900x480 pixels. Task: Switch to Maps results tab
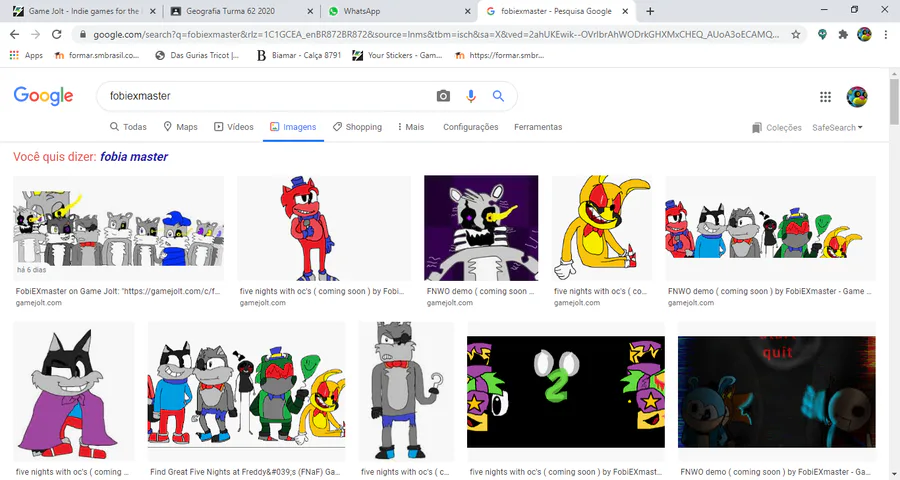(180, 127)
